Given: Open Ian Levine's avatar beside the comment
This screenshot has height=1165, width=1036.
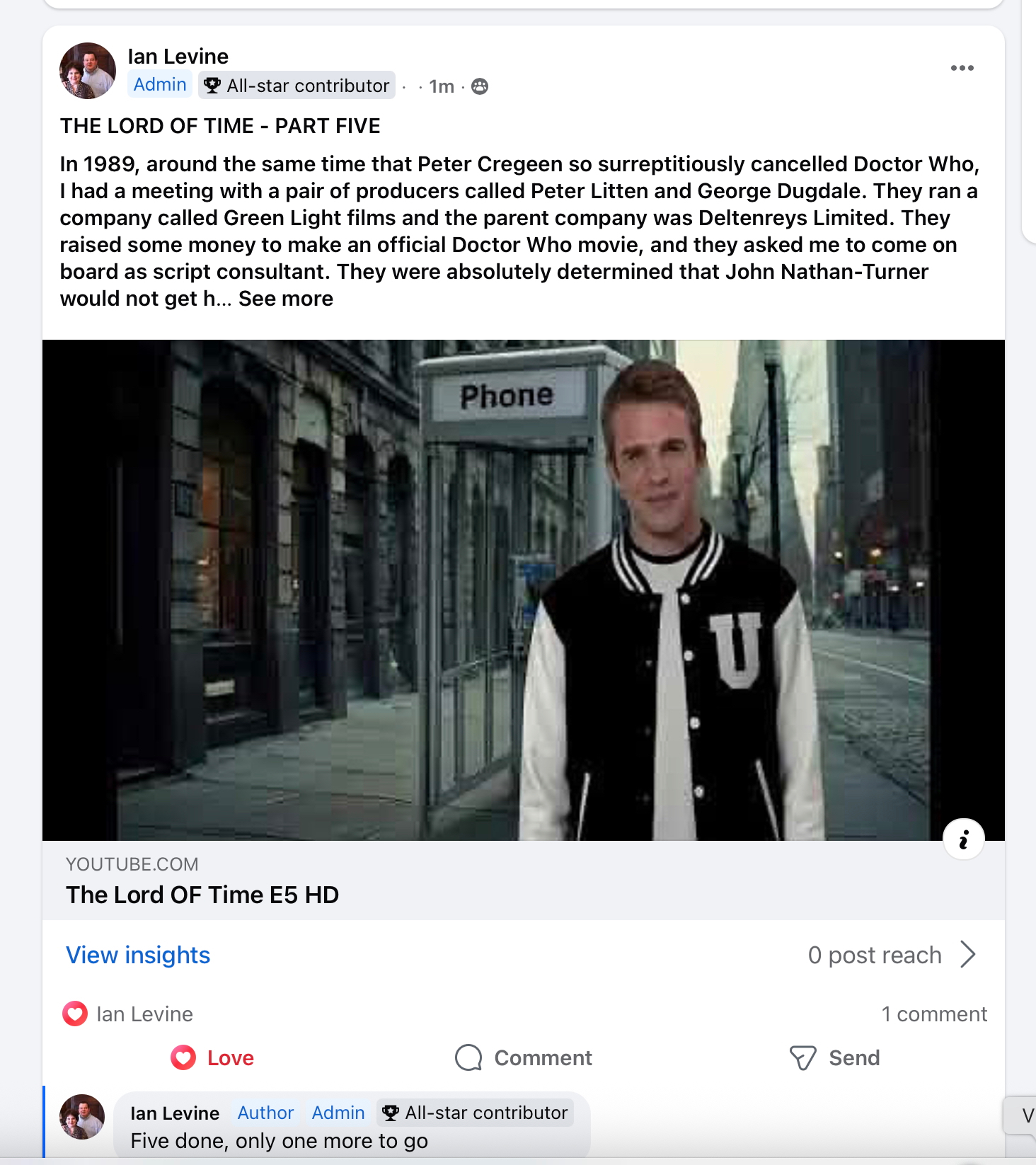Looking at the screenshot, I should pos(82,1116).
